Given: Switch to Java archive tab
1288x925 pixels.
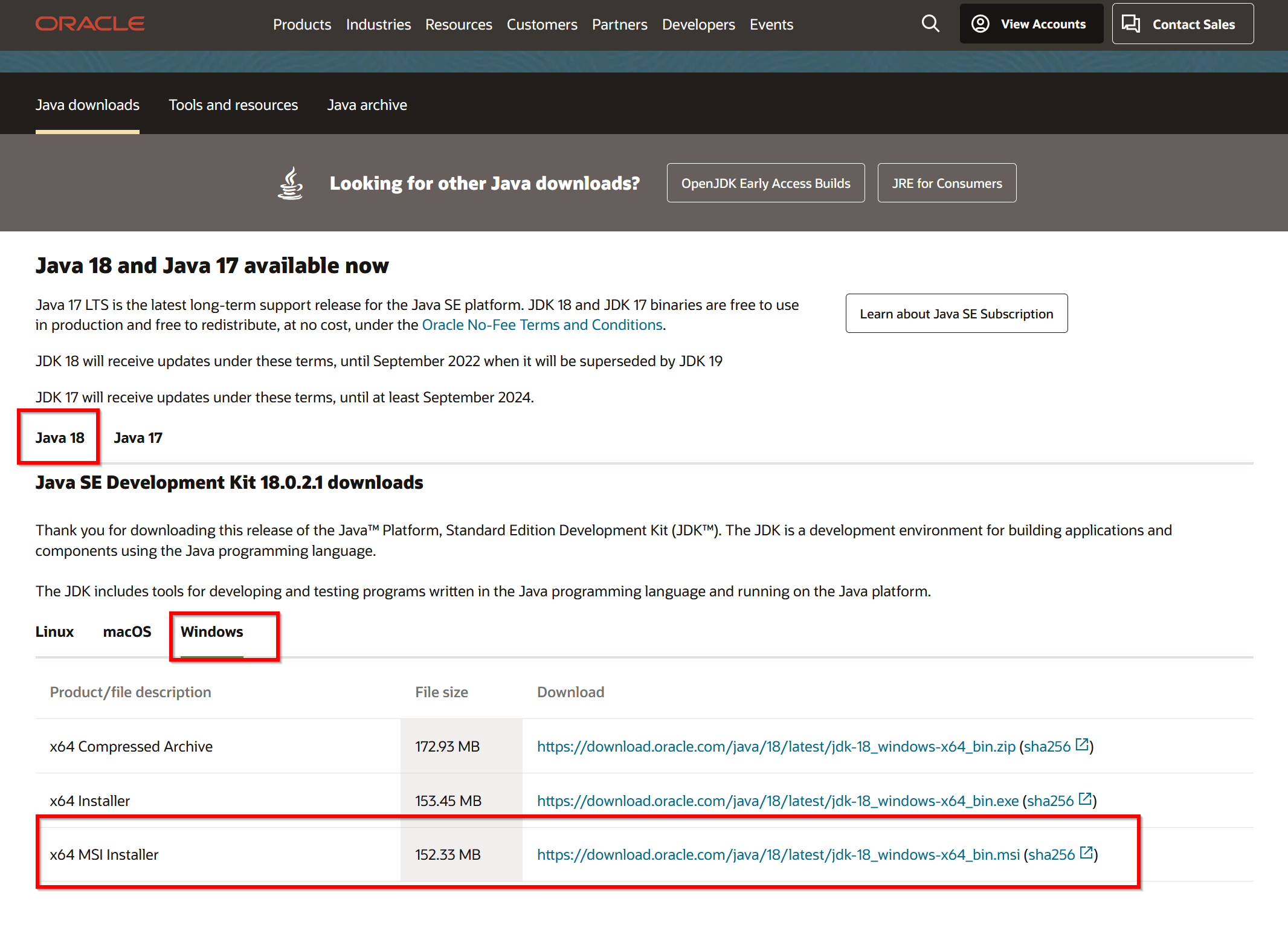Looking at the screenshot, I should pyautogui.click(x=367, y=105).
